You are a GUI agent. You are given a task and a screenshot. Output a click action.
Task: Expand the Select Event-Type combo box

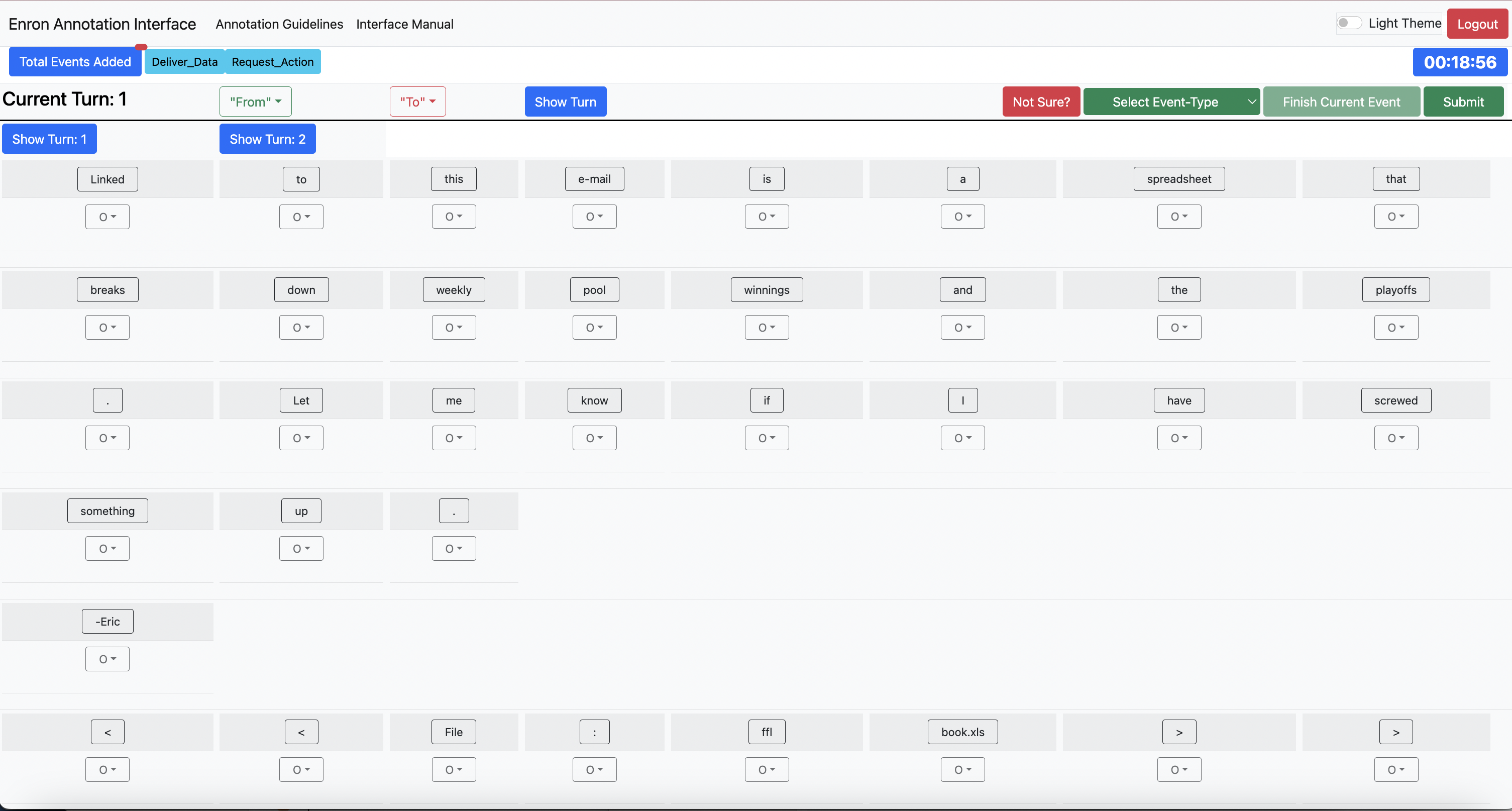pyautogui.click(x=1171, y=102)
